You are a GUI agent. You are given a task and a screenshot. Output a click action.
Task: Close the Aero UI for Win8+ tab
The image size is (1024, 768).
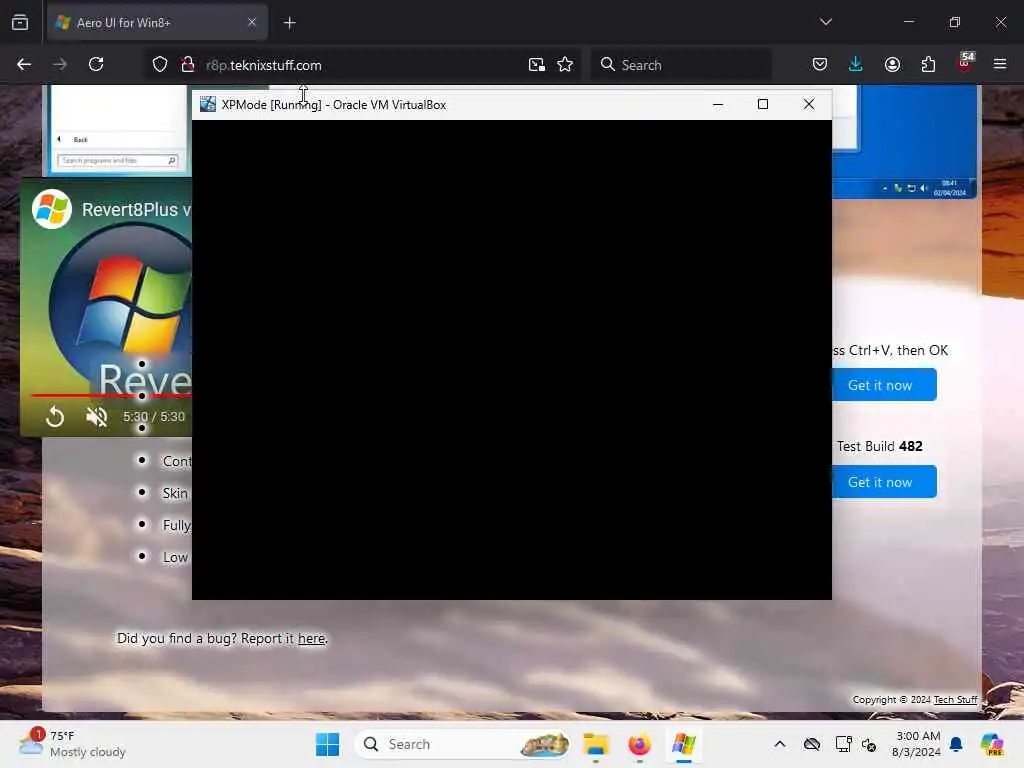point(251,23)
